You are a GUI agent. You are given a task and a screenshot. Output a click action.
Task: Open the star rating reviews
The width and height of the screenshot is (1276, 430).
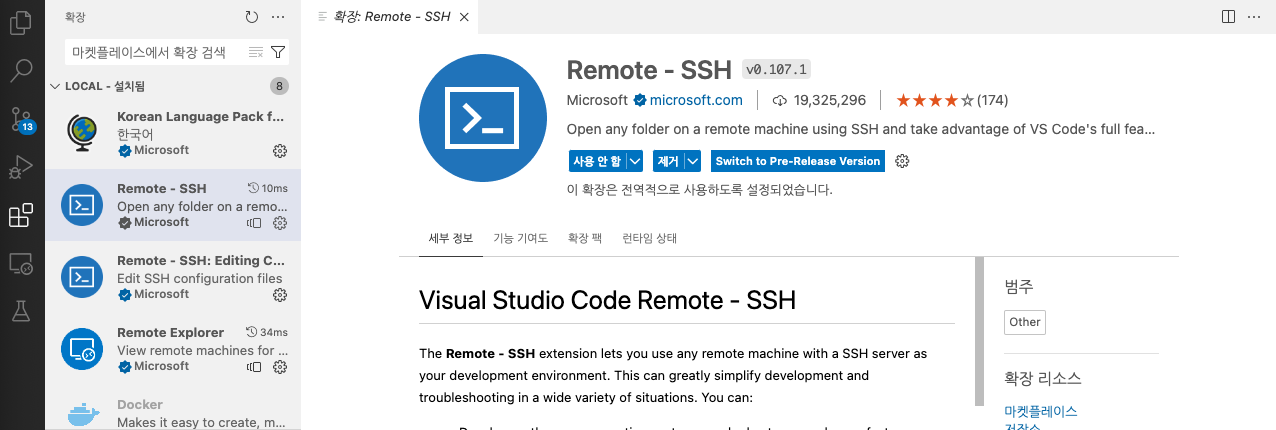(x=952, y=100)
